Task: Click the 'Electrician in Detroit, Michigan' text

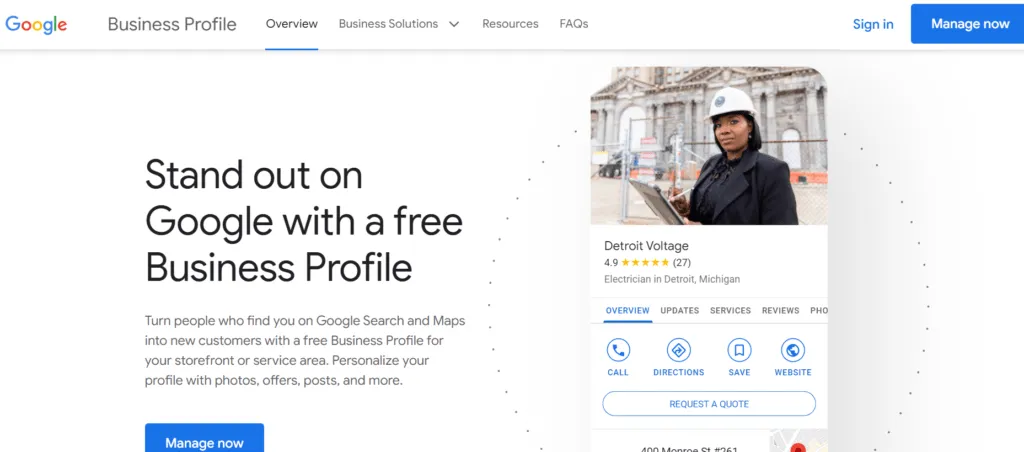Action: click(x=672, y=279)
